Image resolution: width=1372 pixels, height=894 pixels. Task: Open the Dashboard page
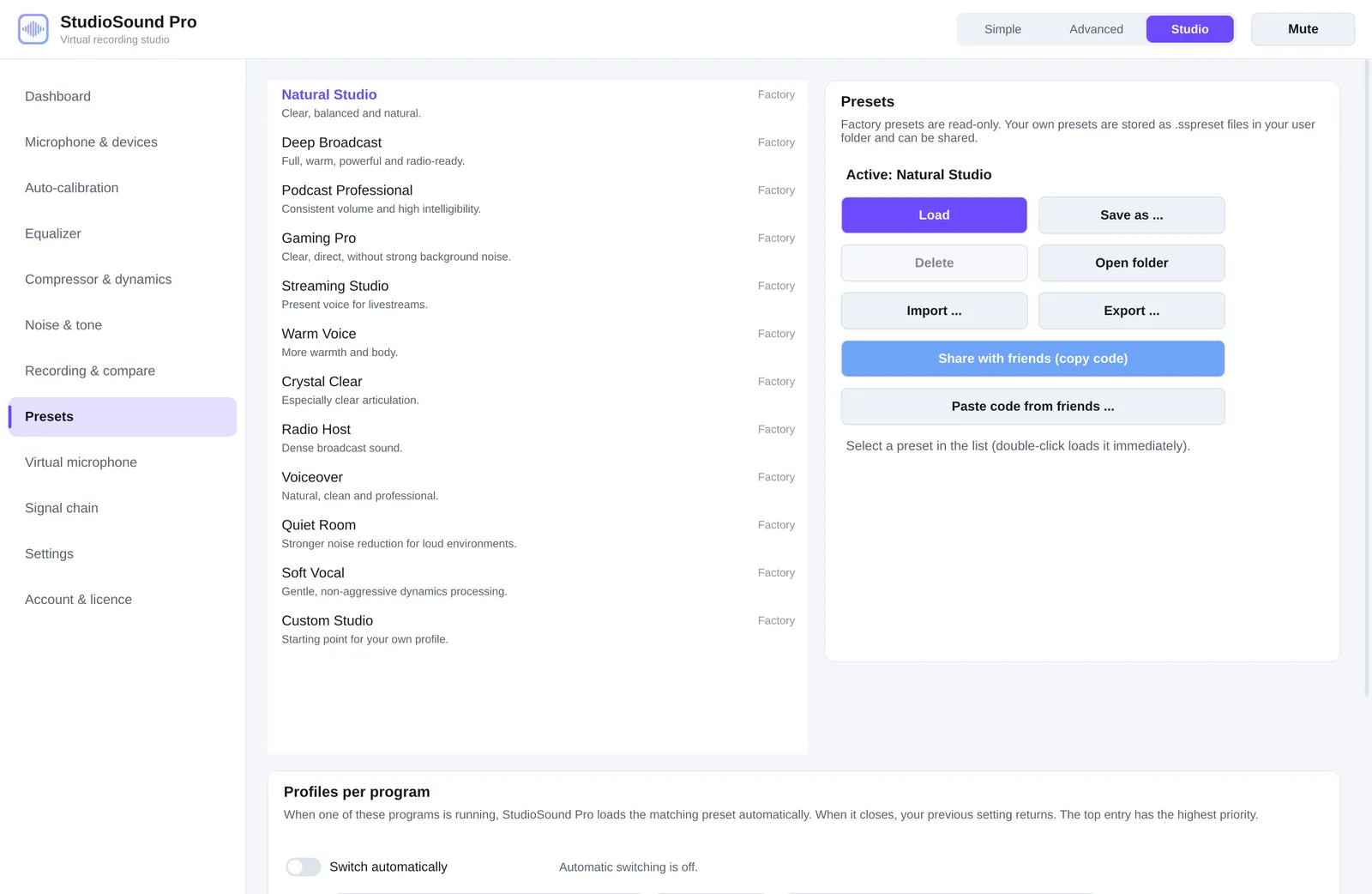pyautogui.click(x=123, y=96)
